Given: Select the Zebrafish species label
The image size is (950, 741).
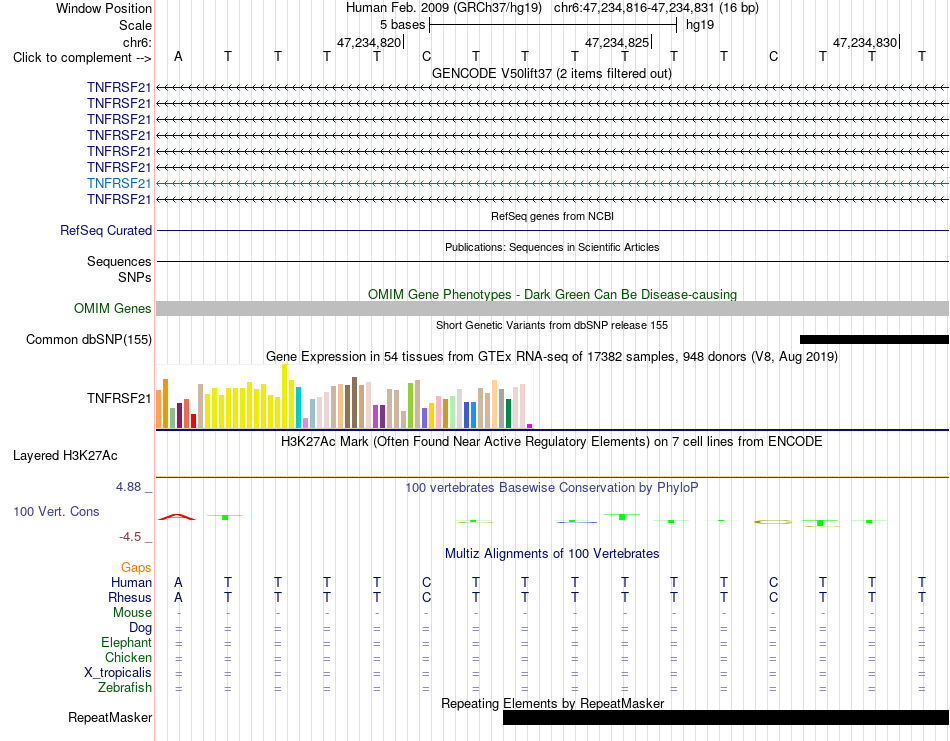Looking at the screenshot, I should pyautogui.click(x=125, y=688).
